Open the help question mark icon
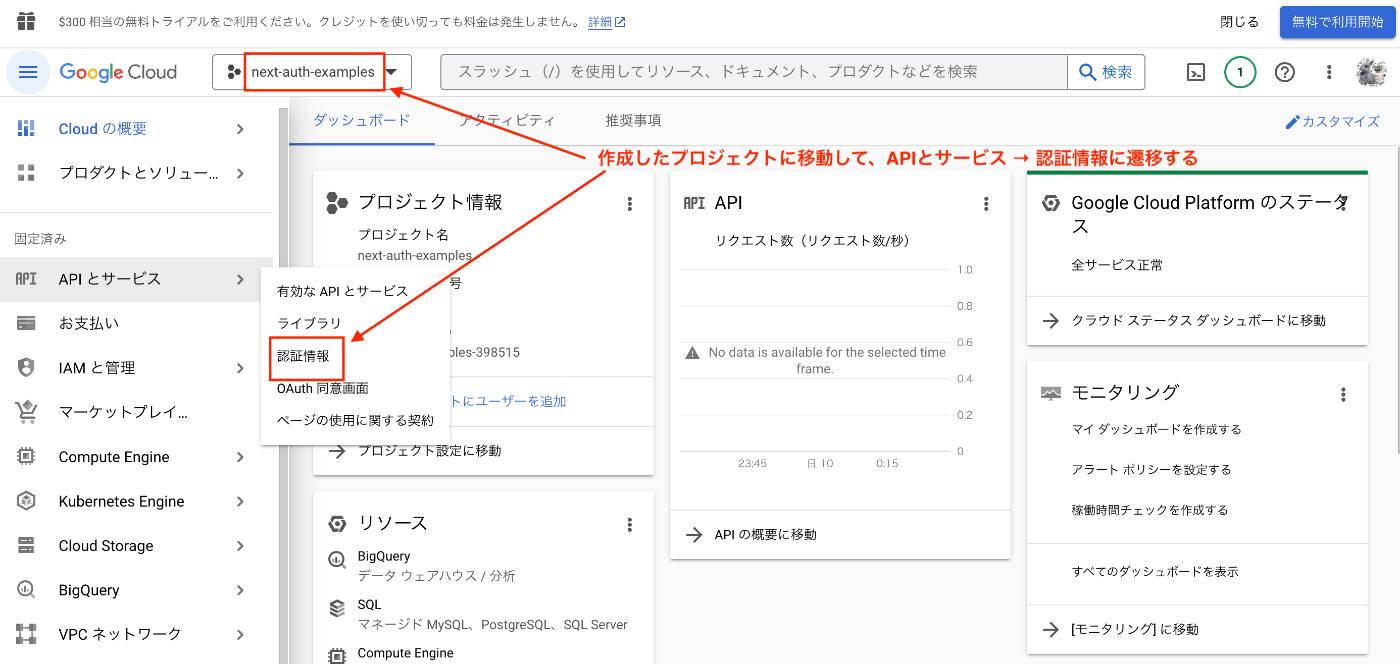This screenshot has width=1400, height=664. (x=1285, y=72)
